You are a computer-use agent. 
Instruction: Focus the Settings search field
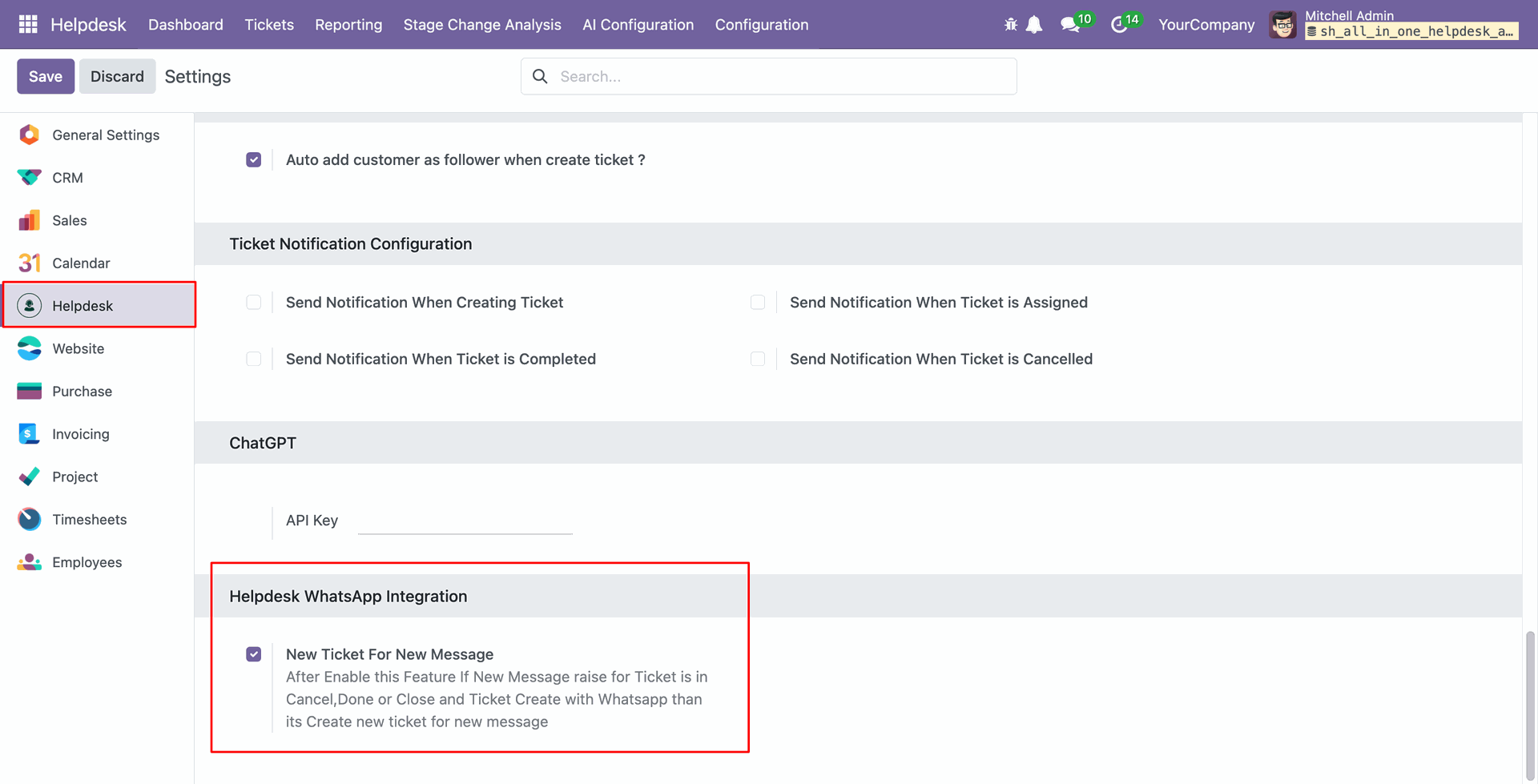(769, 76)
